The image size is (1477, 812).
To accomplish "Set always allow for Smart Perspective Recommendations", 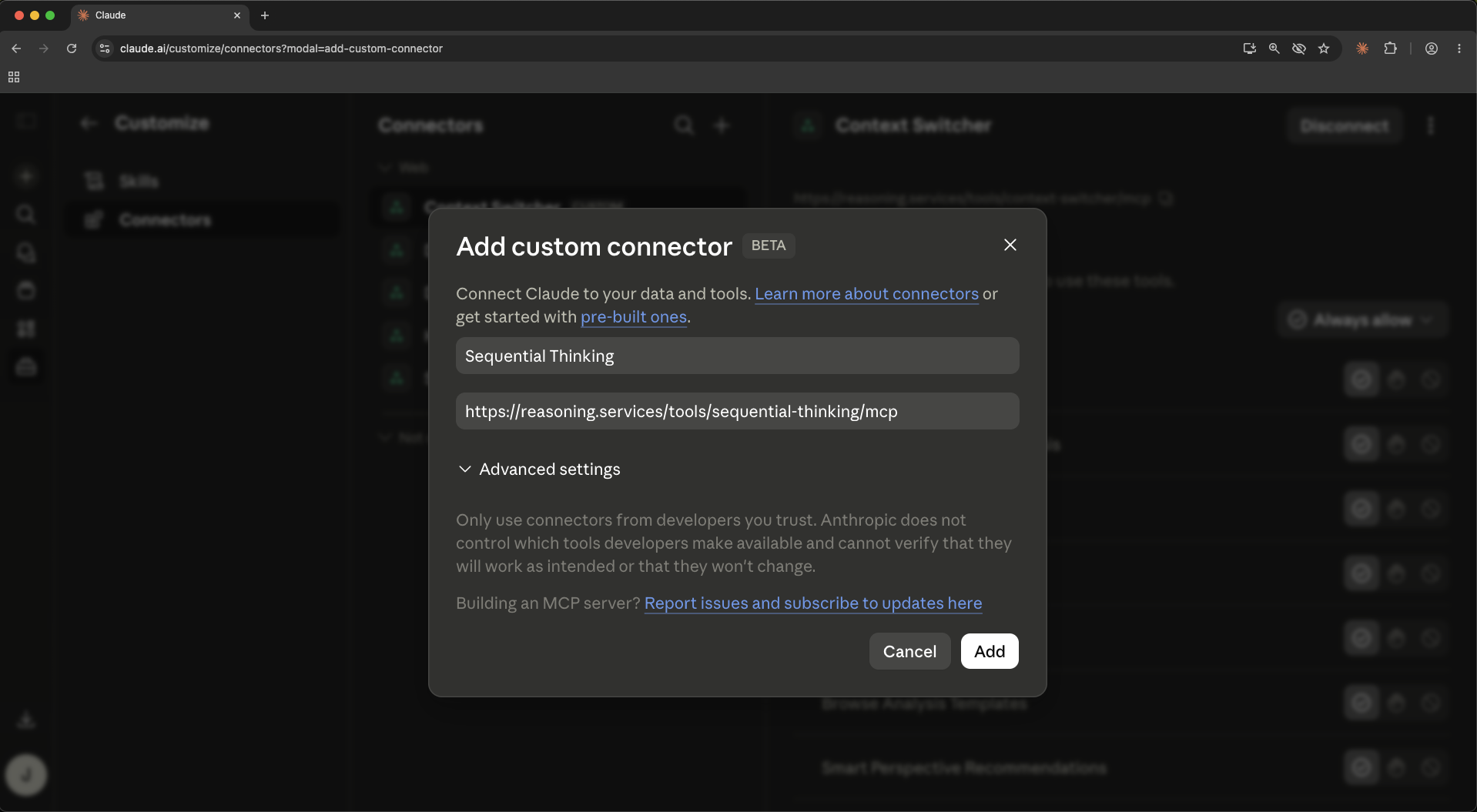I will click(x=1361, y=767).
